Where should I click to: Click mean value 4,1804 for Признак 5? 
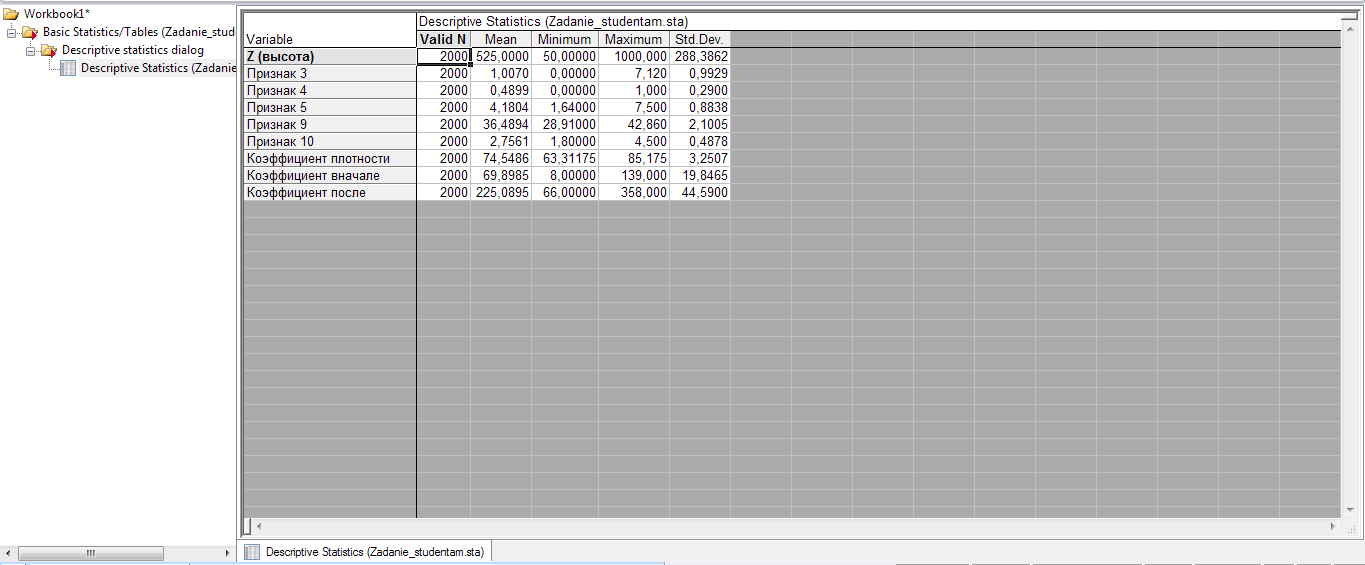click(x=501, y=108)
